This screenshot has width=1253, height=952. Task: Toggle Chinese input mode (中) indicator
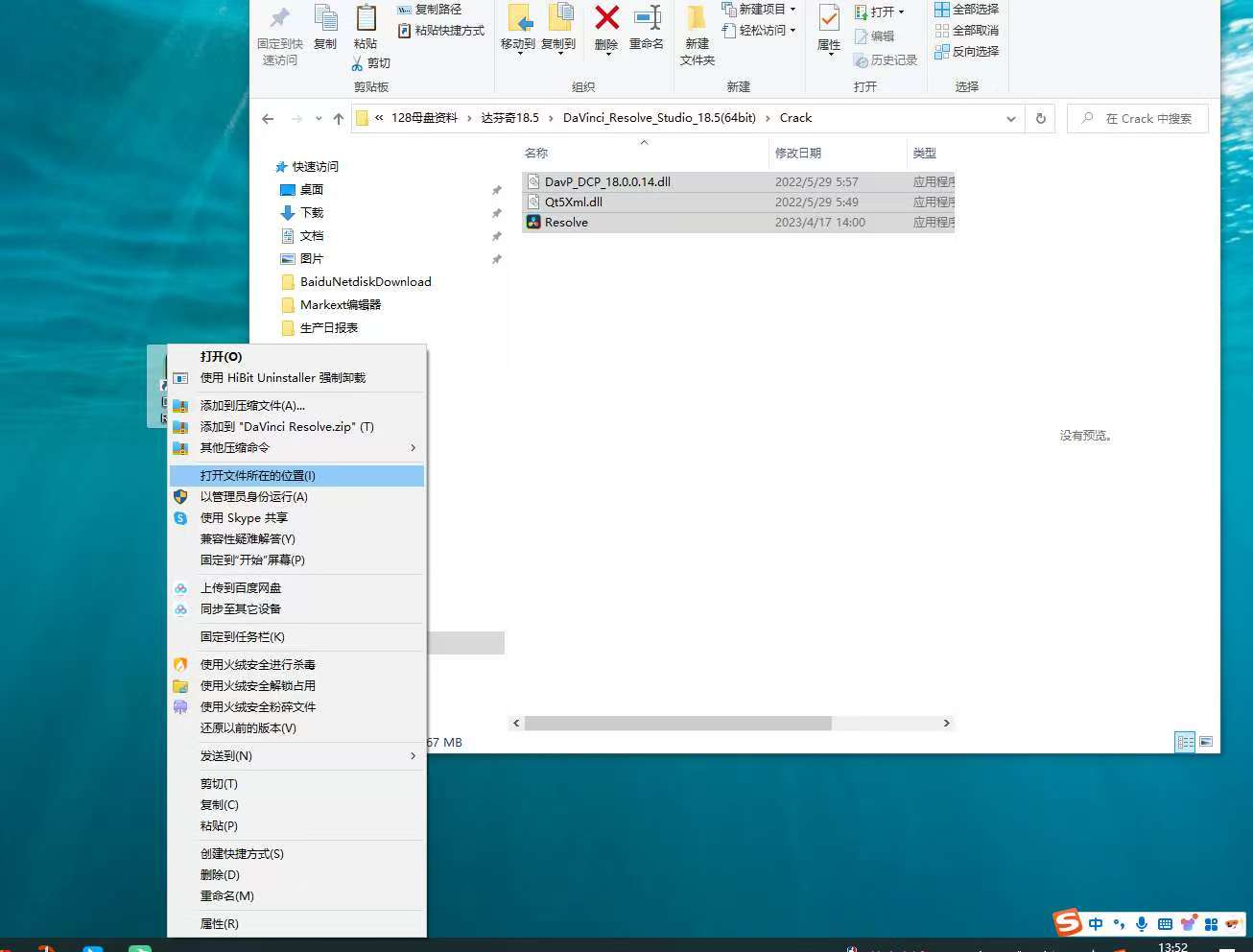(x=1096, y=924)
